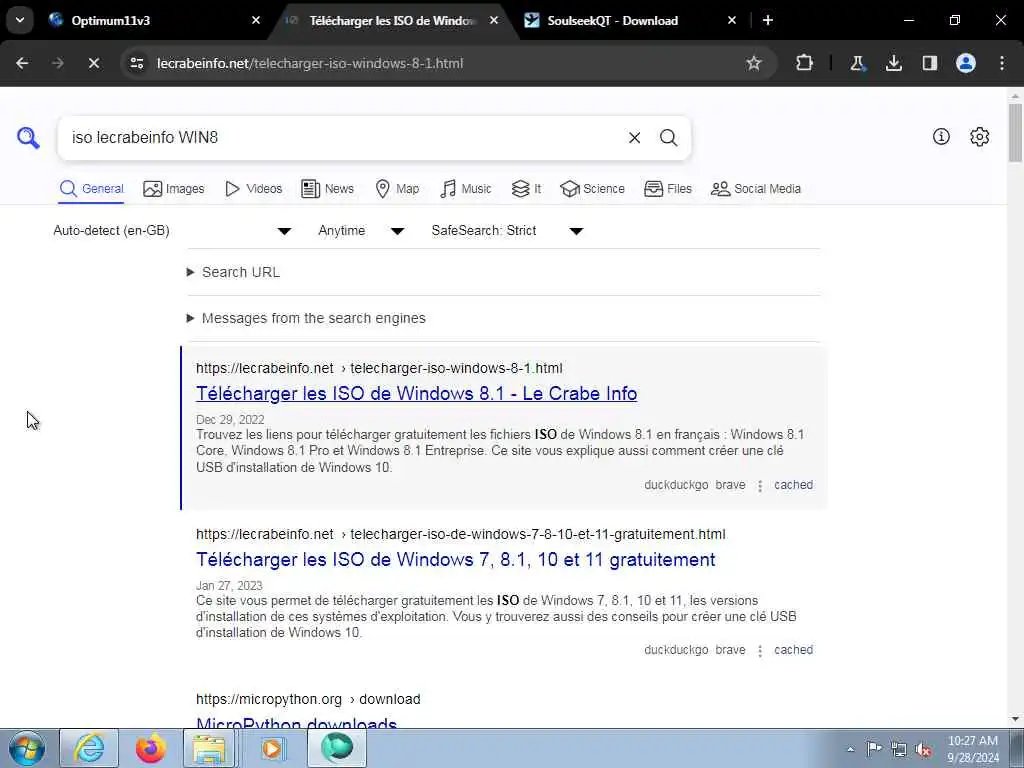This screenshot has height=768, width=1024.
Task: Submit search with magnifier button
Action: [x=668, y=138]
